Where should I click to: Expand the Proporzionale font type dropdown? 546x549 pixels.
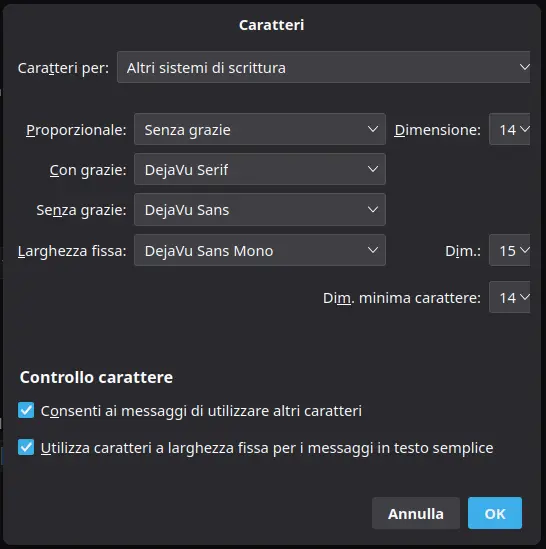260,129
